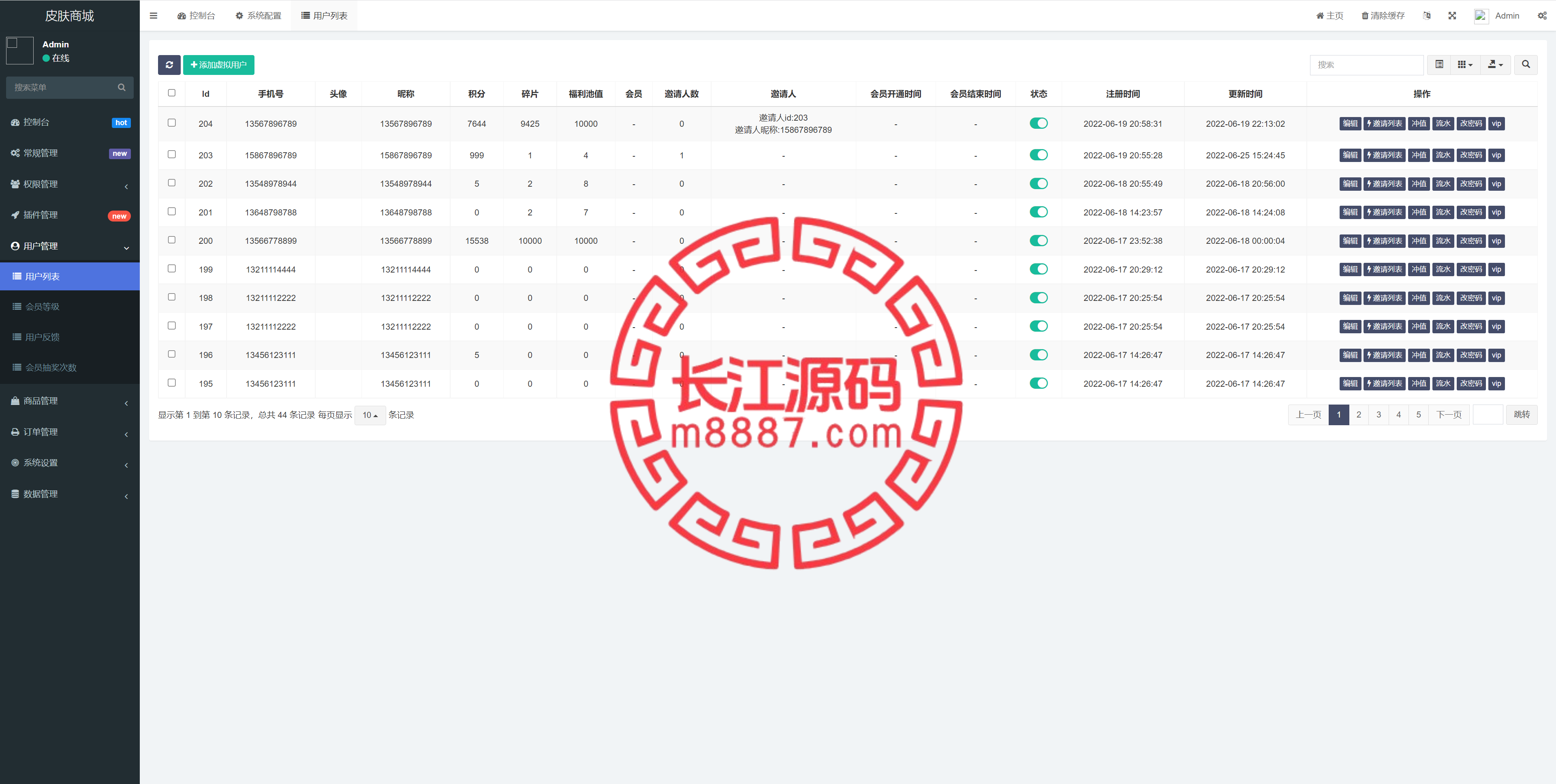Toggle the table card view icon
This screenshot has width=1556, height=784.
tap(1439, 64)
